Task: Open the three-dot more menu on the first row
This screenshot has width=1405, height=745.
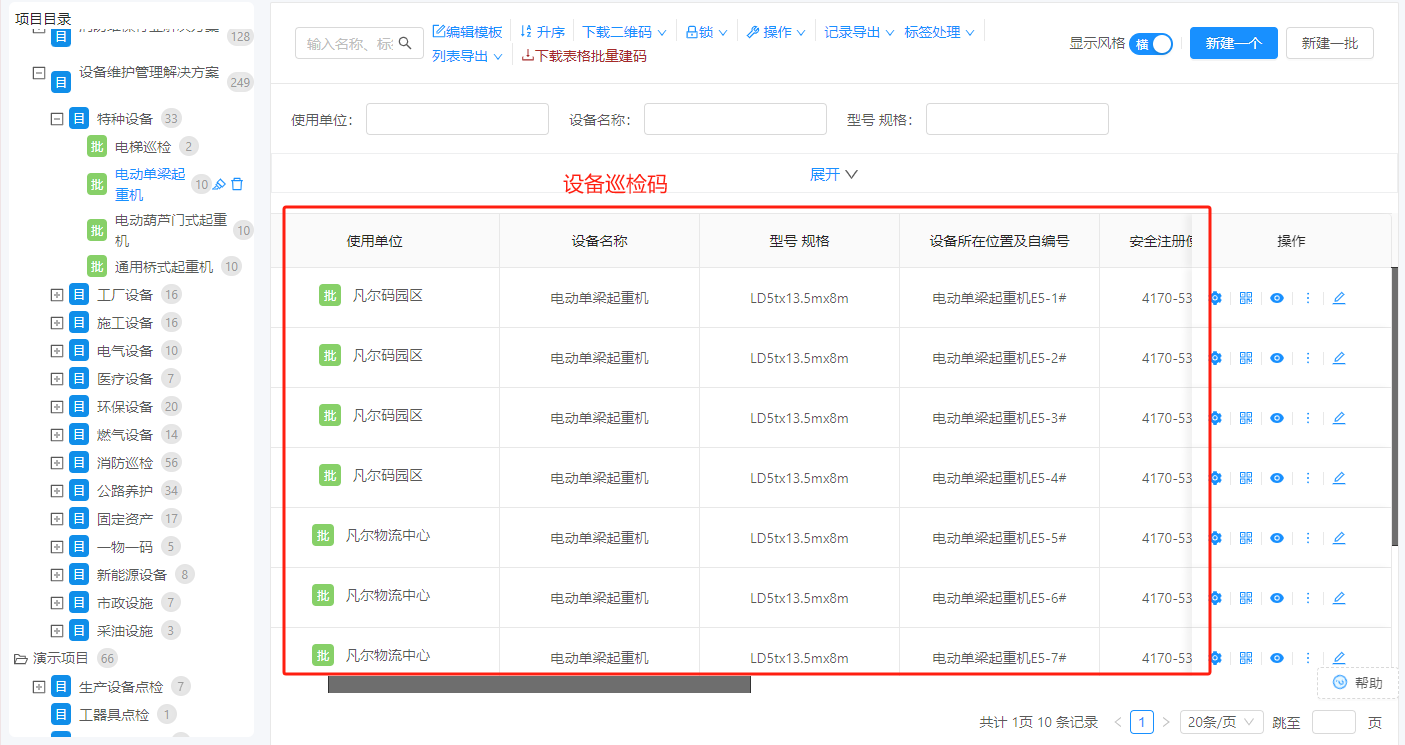Action: click(x=1308, y=297)
